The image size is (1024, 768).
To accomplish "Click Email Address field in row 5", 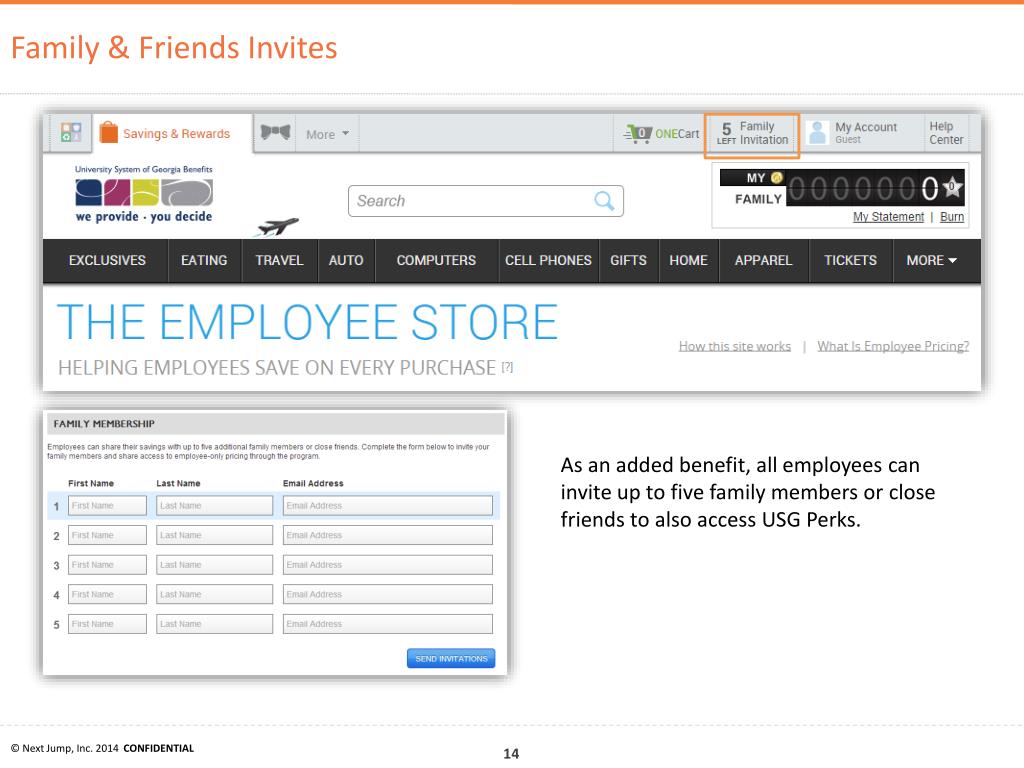I will 387,624.
